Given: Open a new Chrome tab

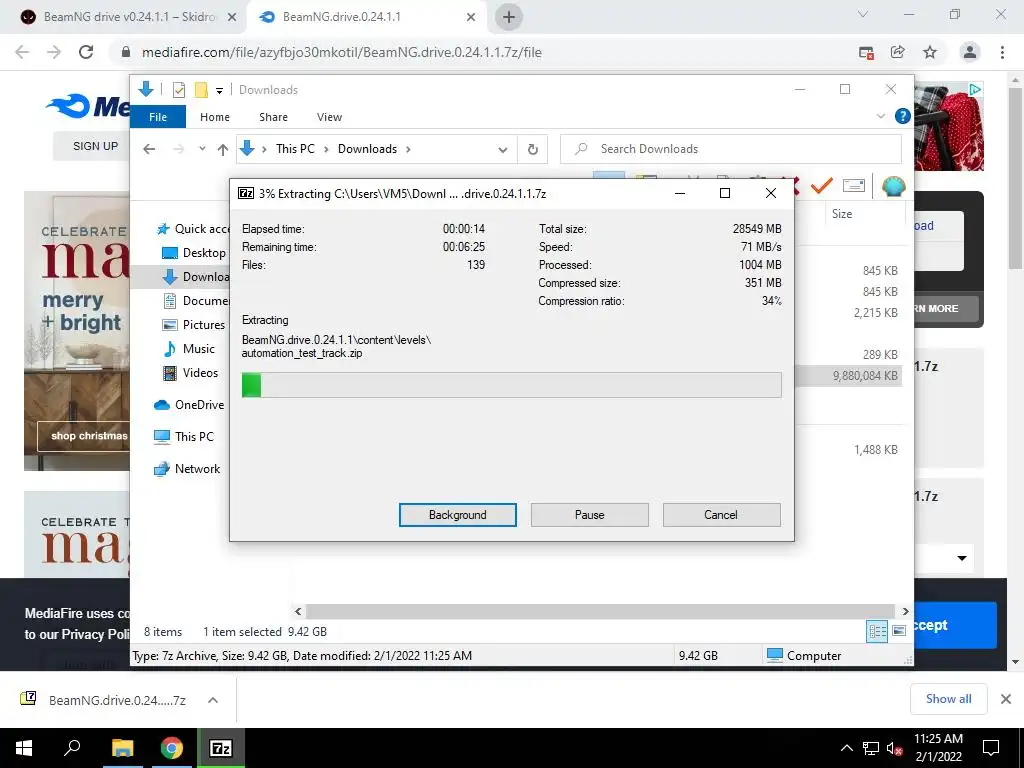Looking at the screenshot, I should point(509,17).
